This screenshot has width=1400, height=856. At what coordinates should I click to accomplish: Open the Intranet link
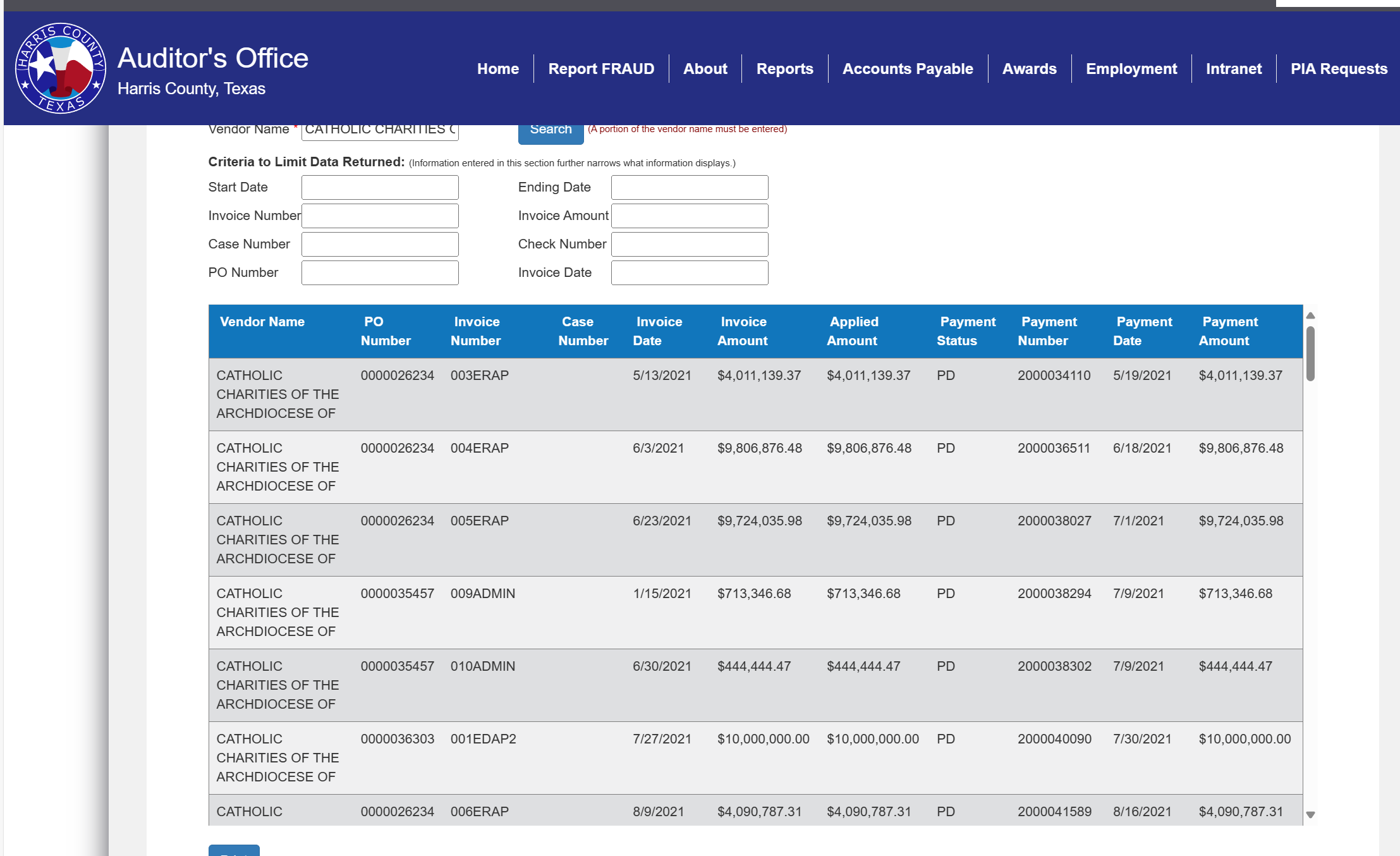[x=1234, y=68]
